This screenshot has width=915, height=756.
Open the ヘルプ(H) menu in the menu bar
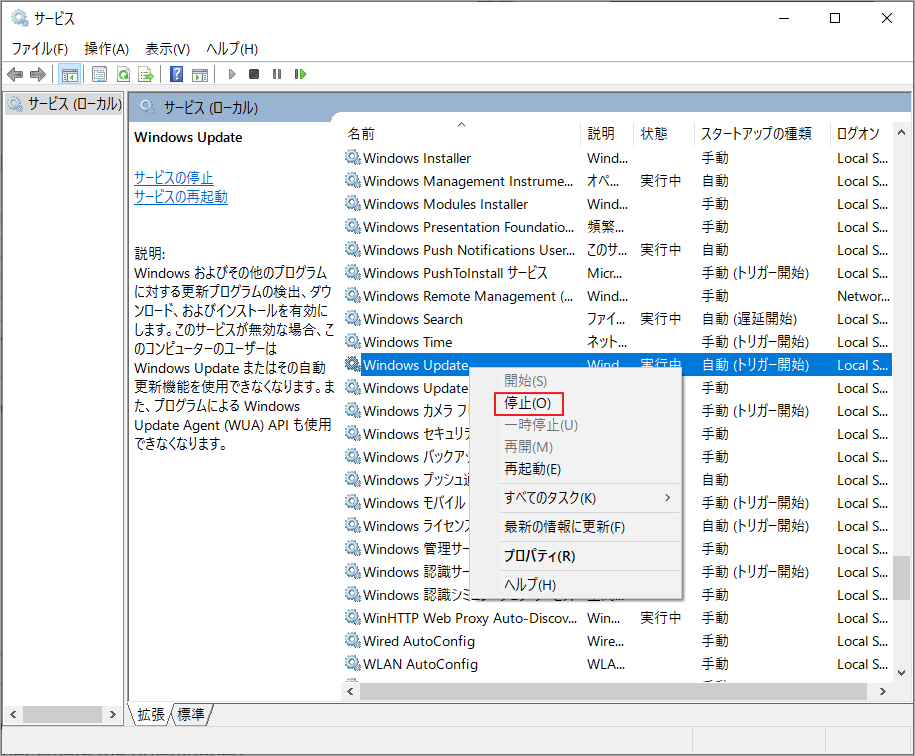(x=232, y=48)
